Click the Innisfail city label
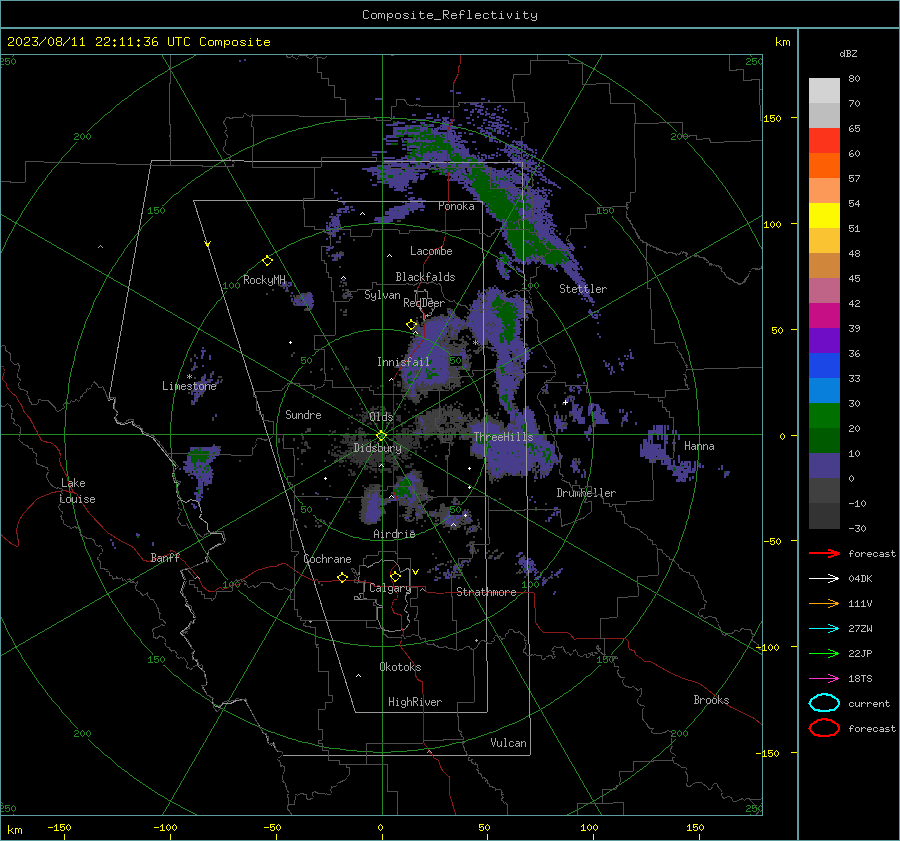This screenshot has width=900, height=841. [403, 362]
